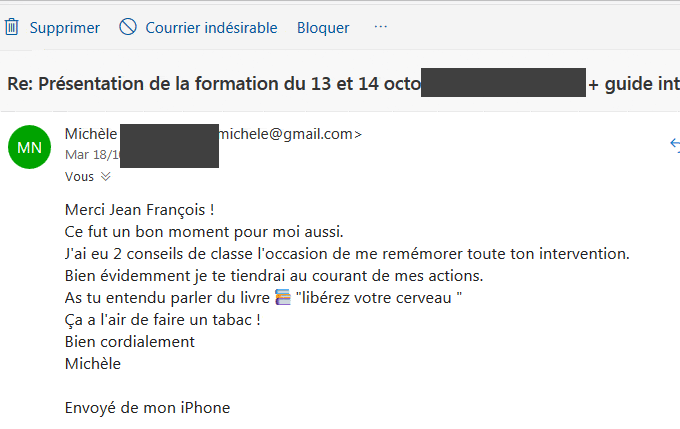The width and height of the screenshot is (680, 429).
Task: Mark as Courrier indésirable
Action: pos(211,28)
